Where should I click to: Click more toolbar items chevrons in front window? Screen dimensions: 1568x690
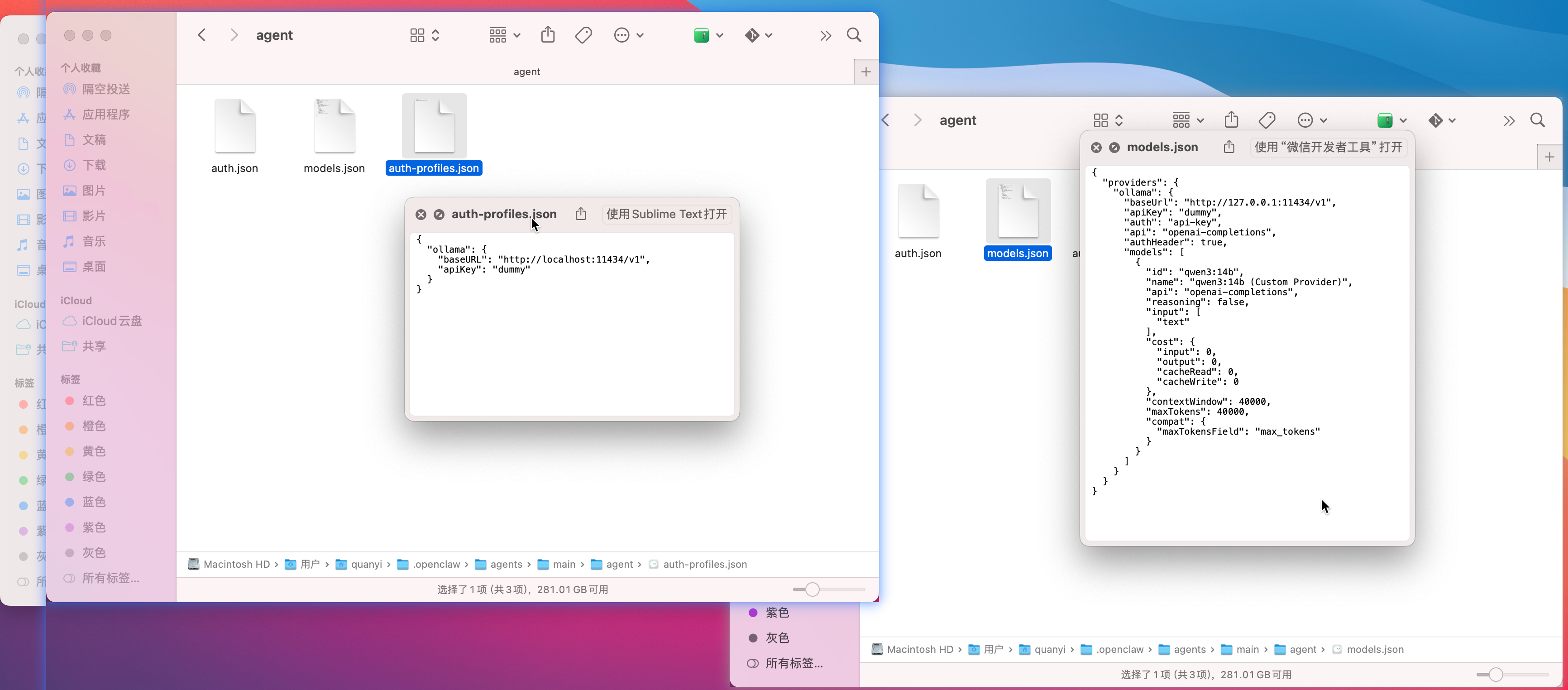coord(825,35)
